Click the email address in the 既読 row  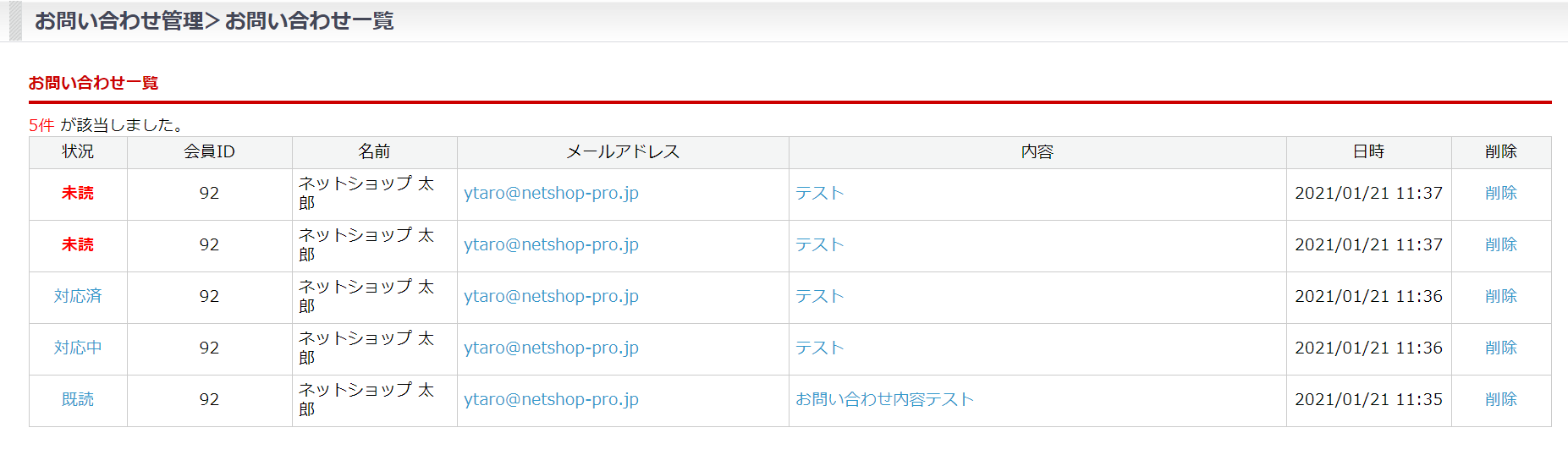pos(551,400)
